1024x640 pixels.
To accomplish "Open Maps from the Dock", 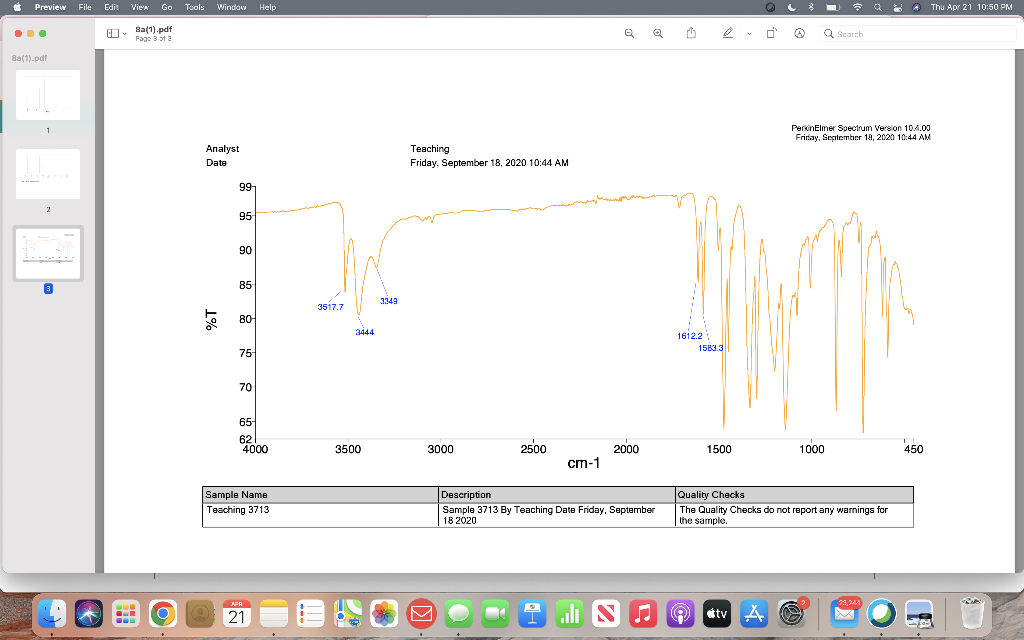I will (347, 613).
